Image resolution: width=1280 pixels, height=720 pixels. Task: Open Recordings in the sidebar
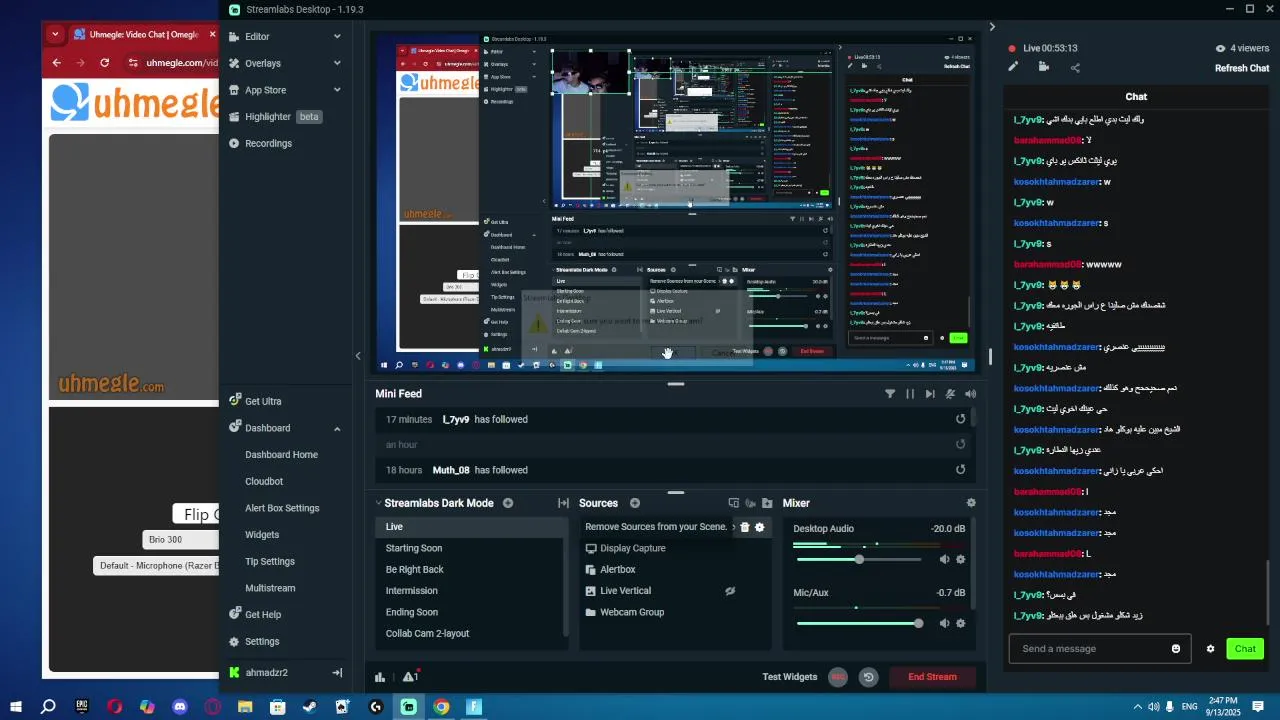click(268, 143)
